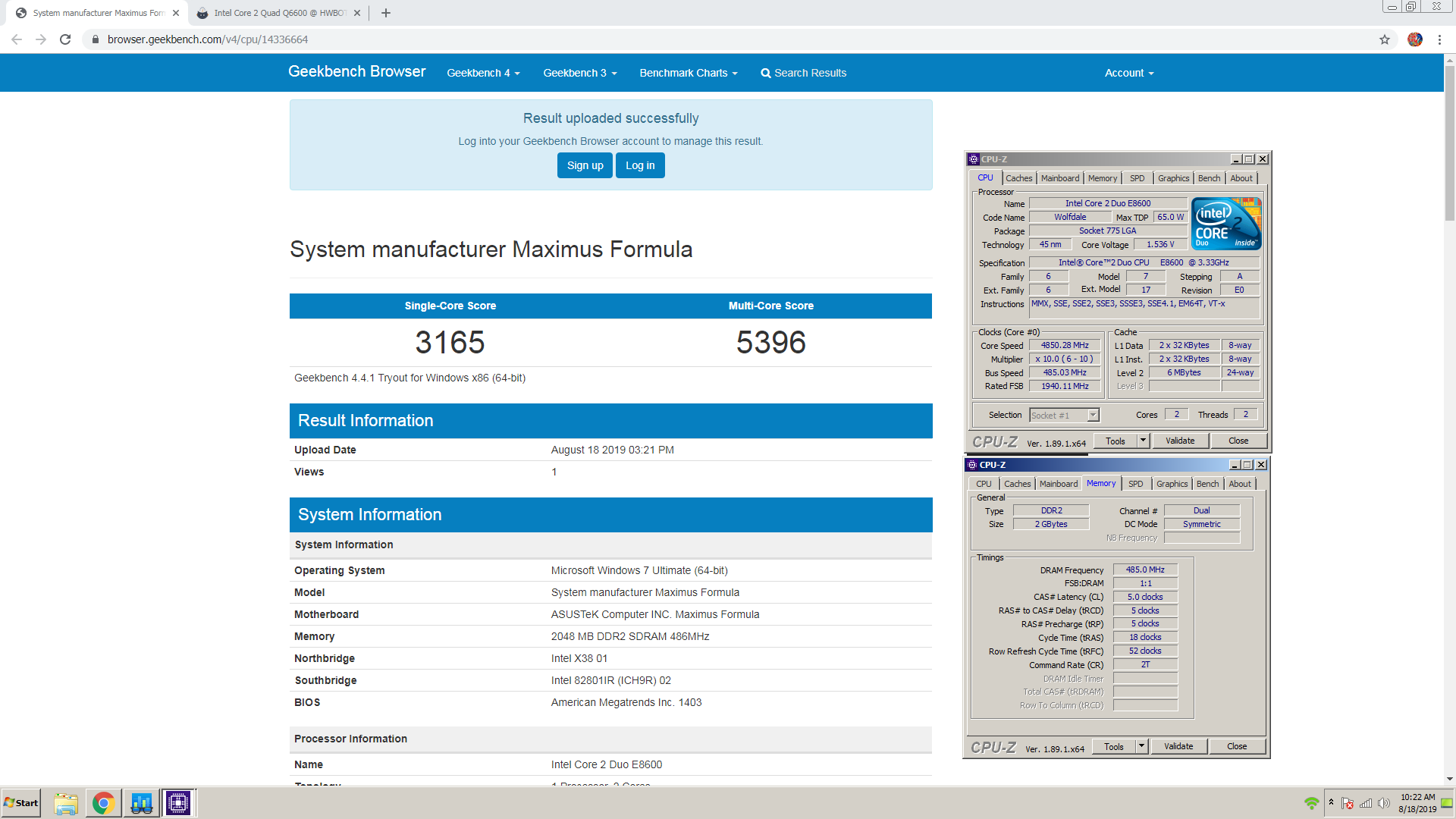Viewport: 1456px width, 819px height.
Task: Switch to Mainboard tab in lower CPU-Z
Action: pyautogui.click(x=1059, y=484)
